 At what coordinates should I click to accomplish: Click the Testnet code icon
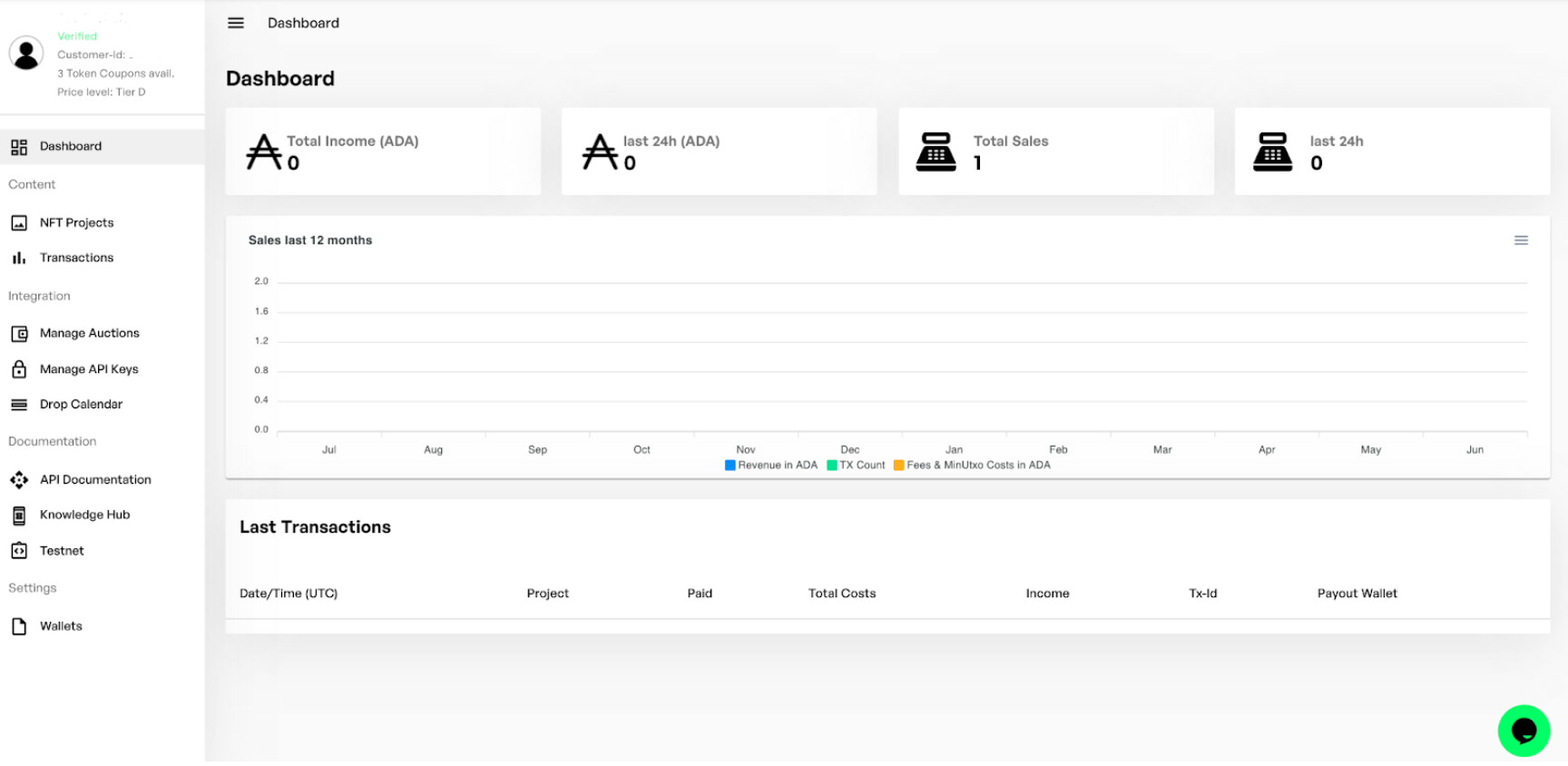pyautogui.click(x=19, y=551)
